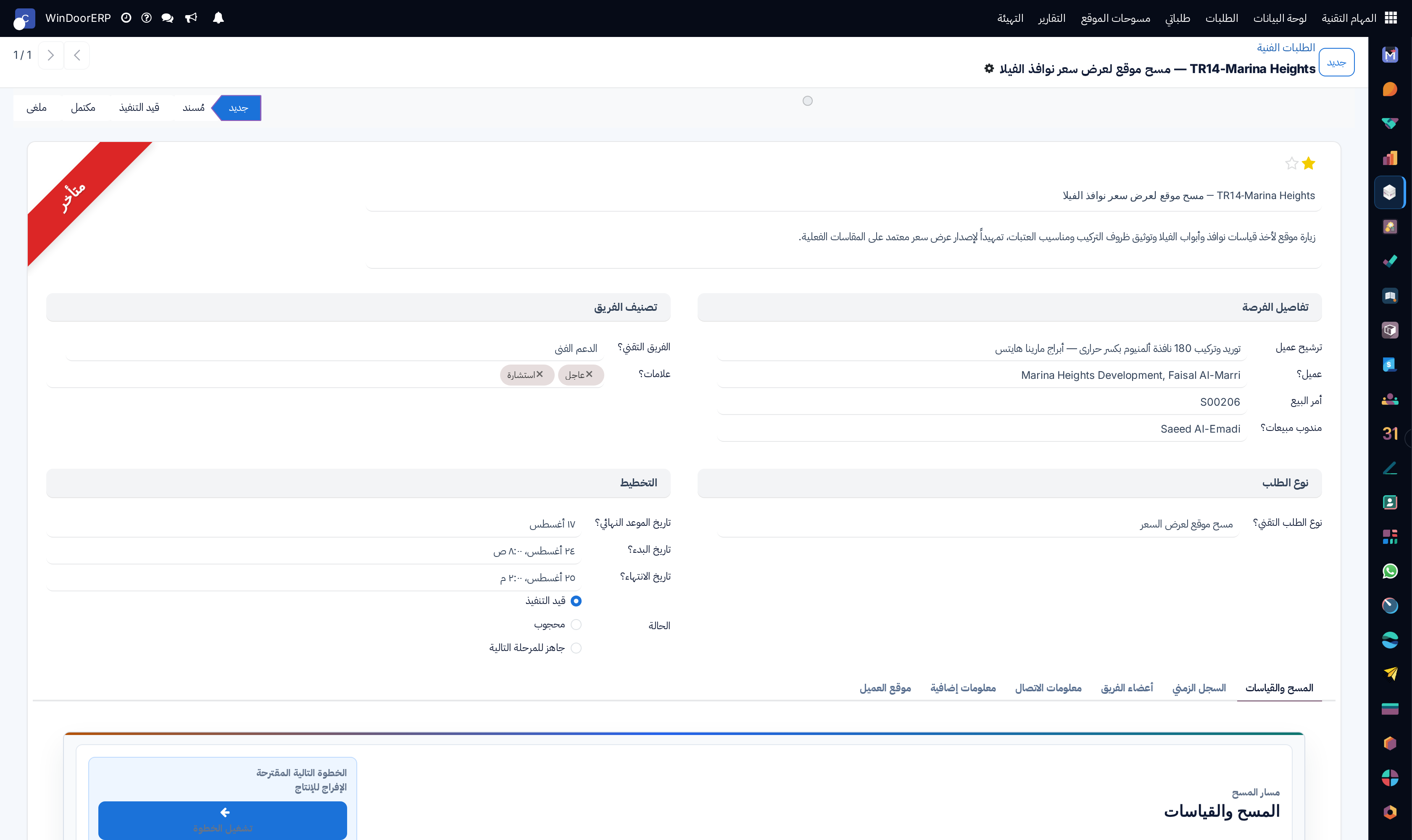The width and height of the screenshot is (1412, 840).
Task: Open the CRM handshake app icon
Action: [1390, 123]
